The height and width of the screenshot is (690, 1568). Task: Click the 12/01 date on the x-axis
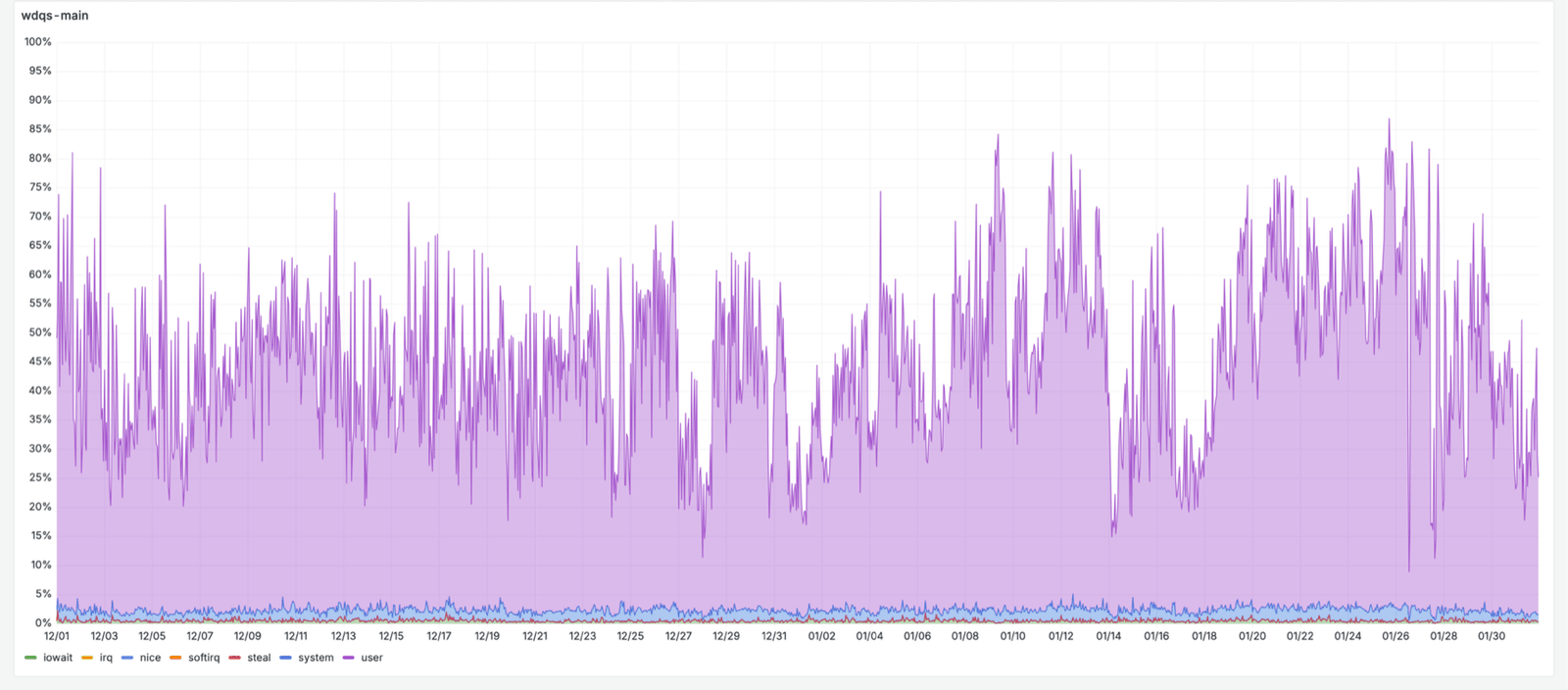57,636
